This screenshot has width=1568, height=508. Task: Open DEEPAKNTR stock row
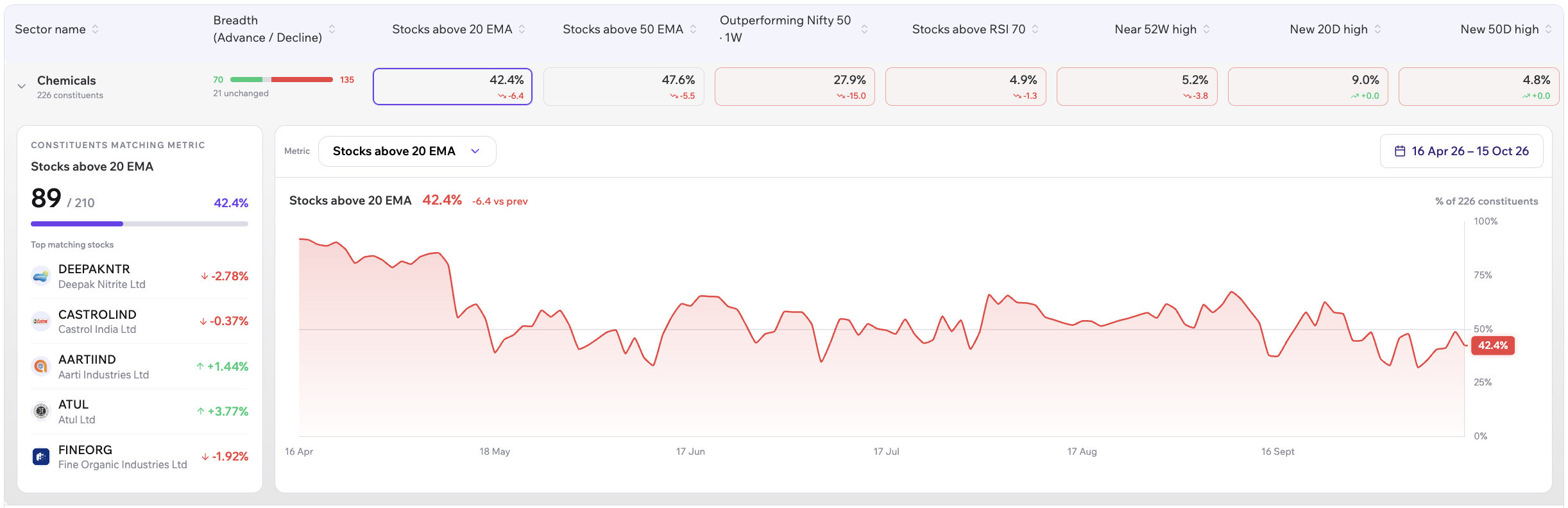pyautogui.click(x=140, y=276)
